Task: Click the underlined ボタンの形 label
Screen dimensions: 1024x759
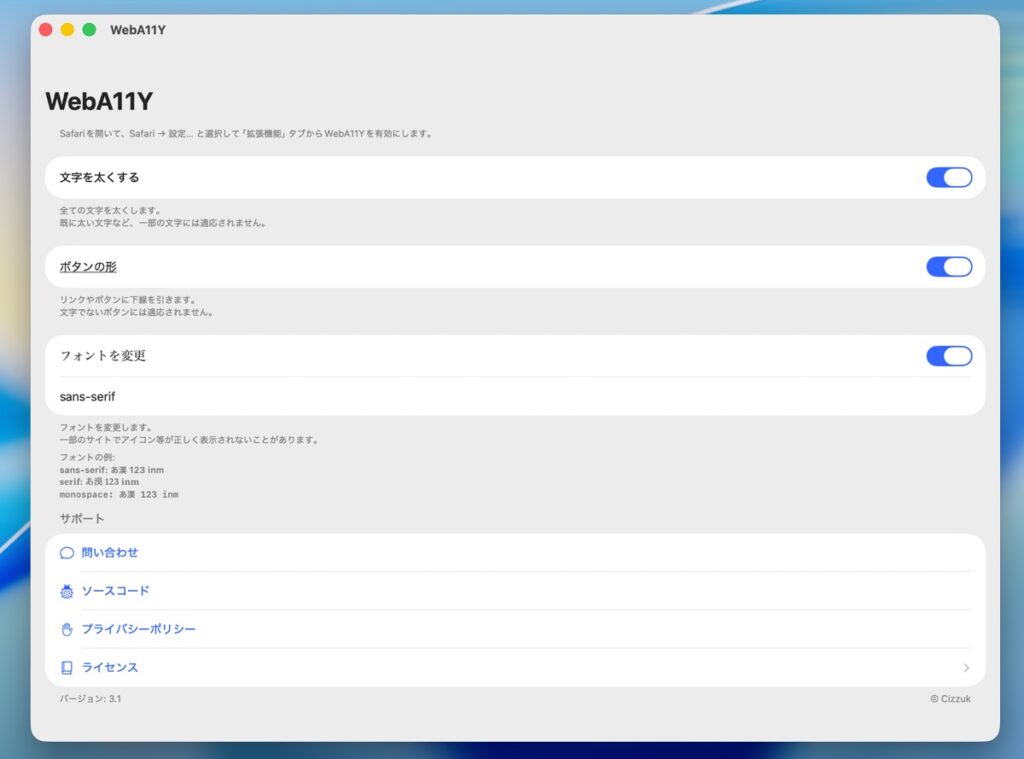Action: coord(88,267)
